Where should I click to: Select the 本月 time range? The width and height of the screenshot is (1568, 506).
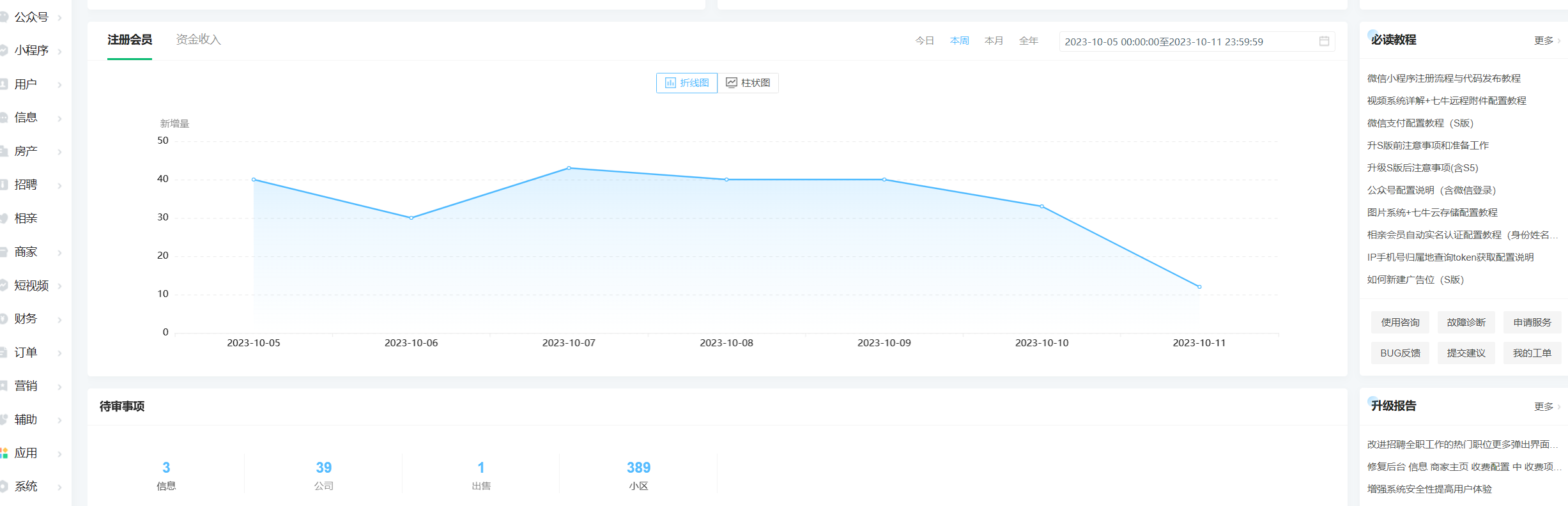pyautogui.click(x=994, y=41)
